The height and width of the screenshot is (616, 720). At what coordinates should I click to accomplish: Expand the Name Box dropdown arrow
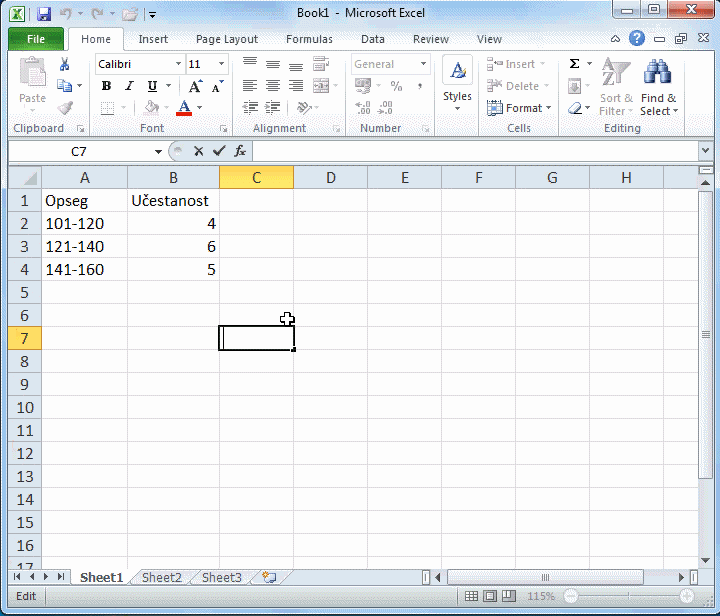coord(158,151)
